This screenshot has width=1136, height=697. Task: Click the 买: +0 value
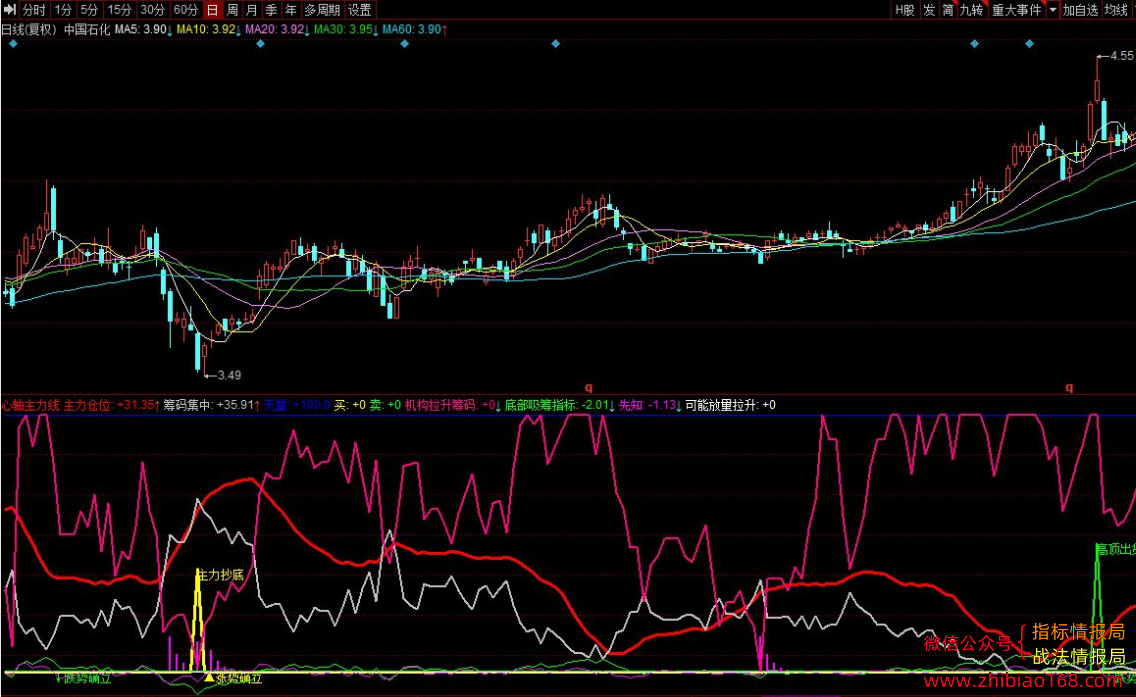[x=350, y=405]
